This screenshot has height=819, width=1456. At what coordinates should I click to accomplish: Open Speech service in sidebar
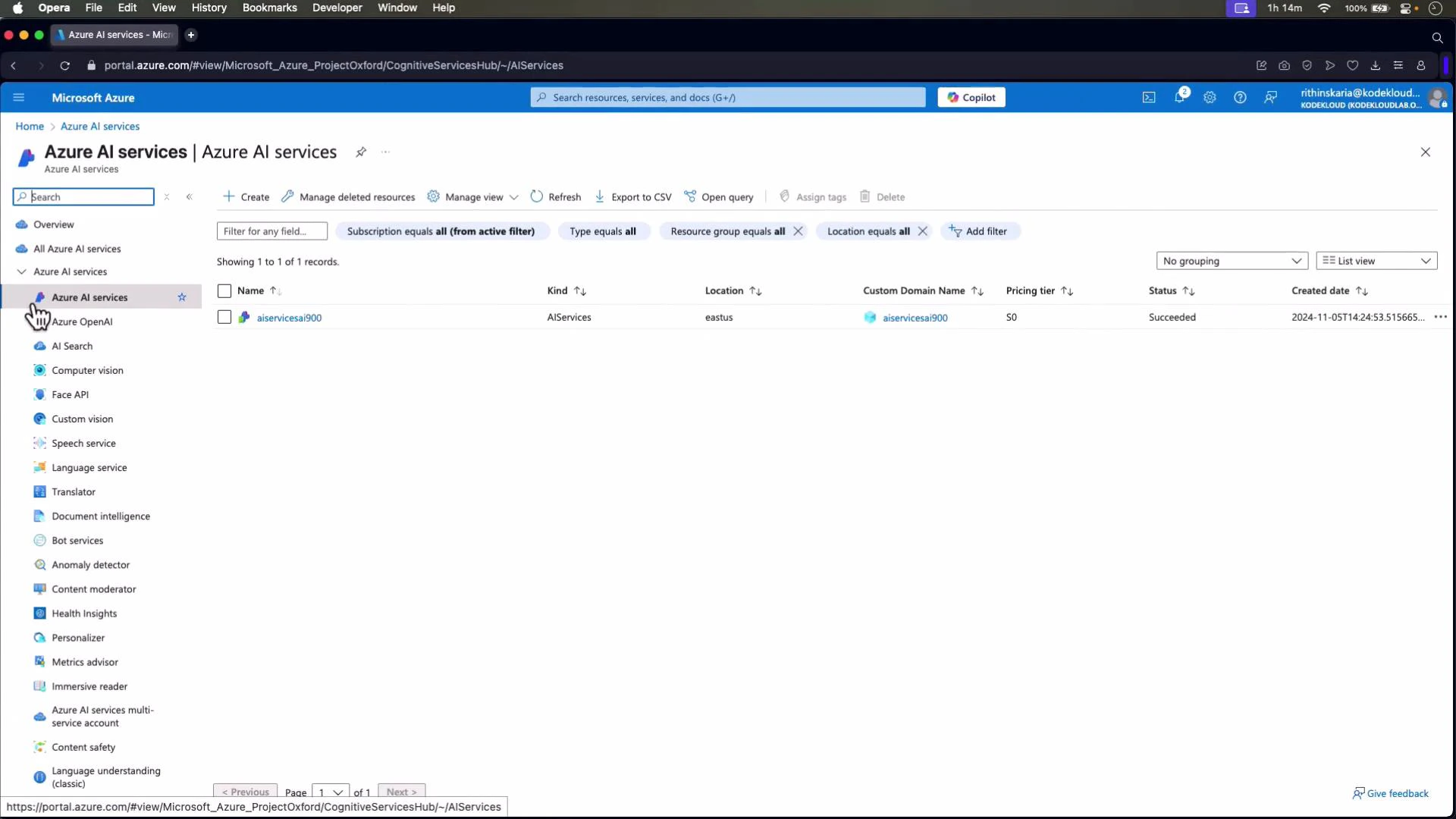(x=83, y=443)
